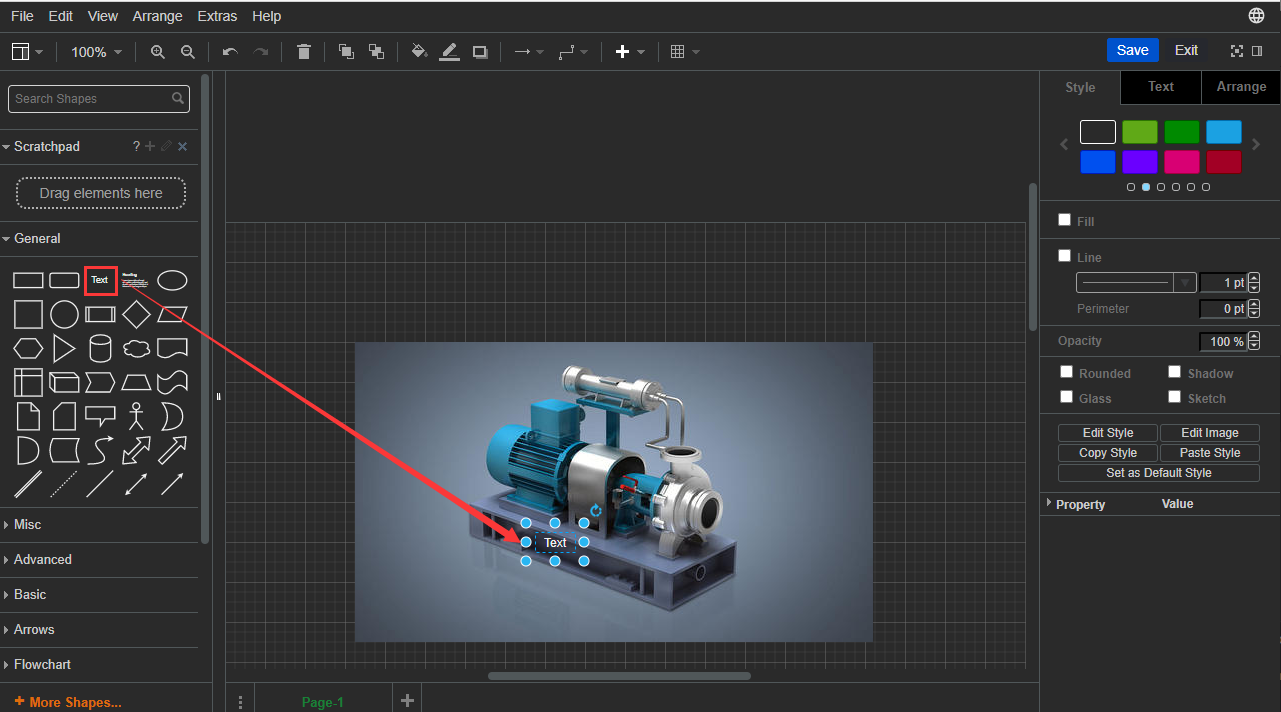Toggle the Glass checkbox
This screenshot has height=712, width=1281.
click(1066, 397)
